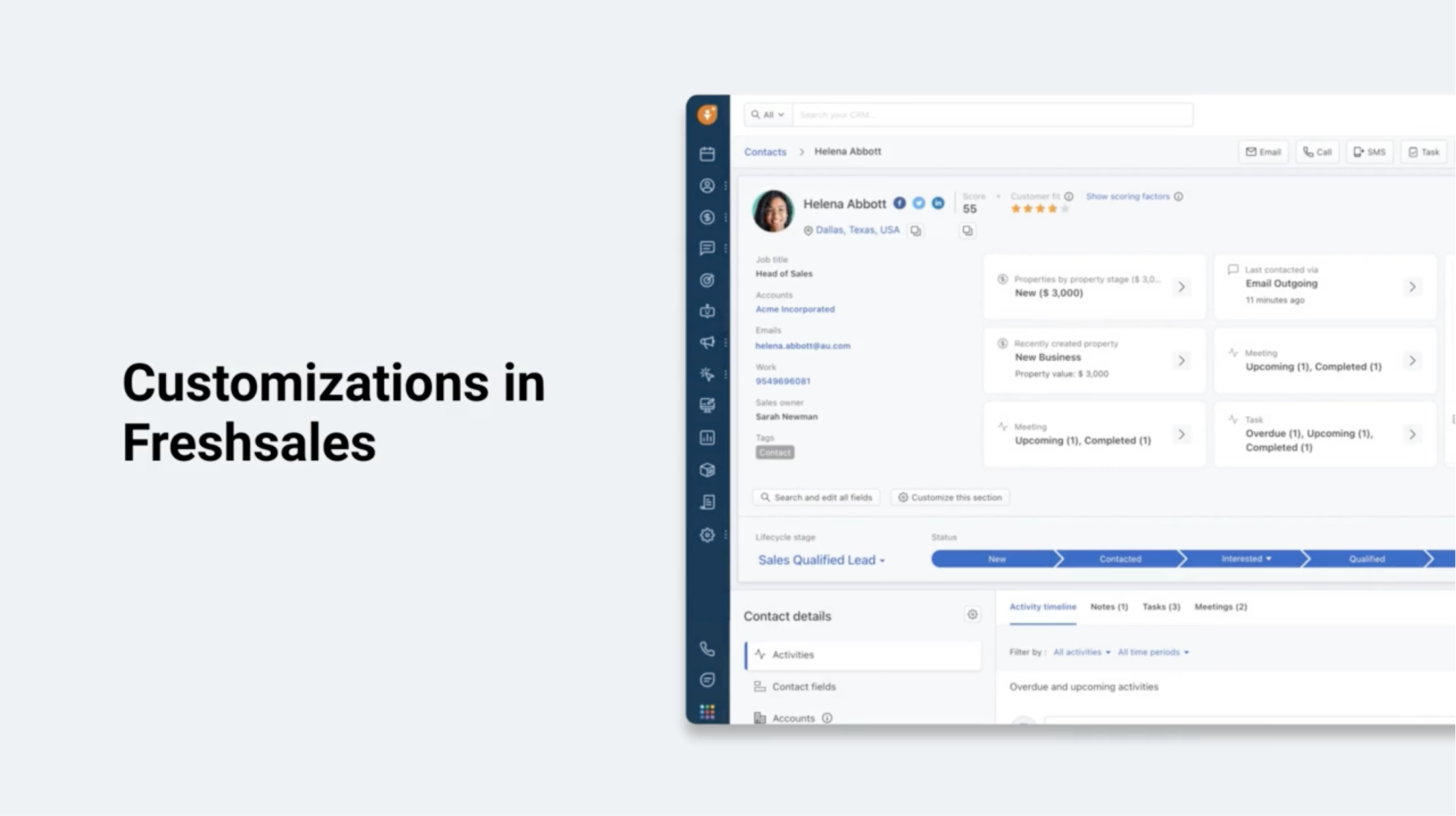1456x816 pixels.
Task: Open the Meetings (2) tab
Action: click(1220, 606)
